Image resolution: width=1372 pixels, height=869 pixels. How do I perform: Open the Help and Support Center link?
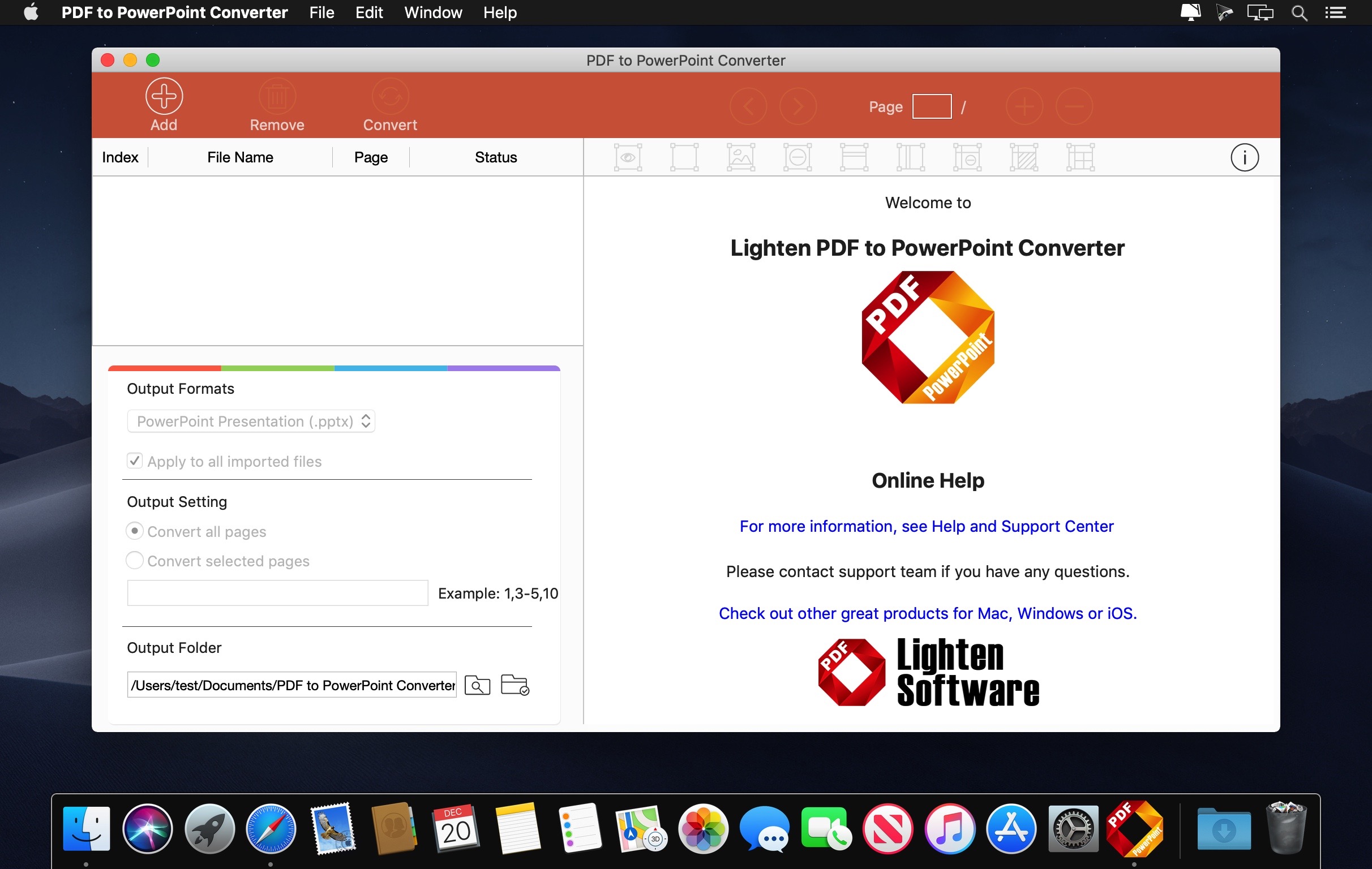pos(927,526)
